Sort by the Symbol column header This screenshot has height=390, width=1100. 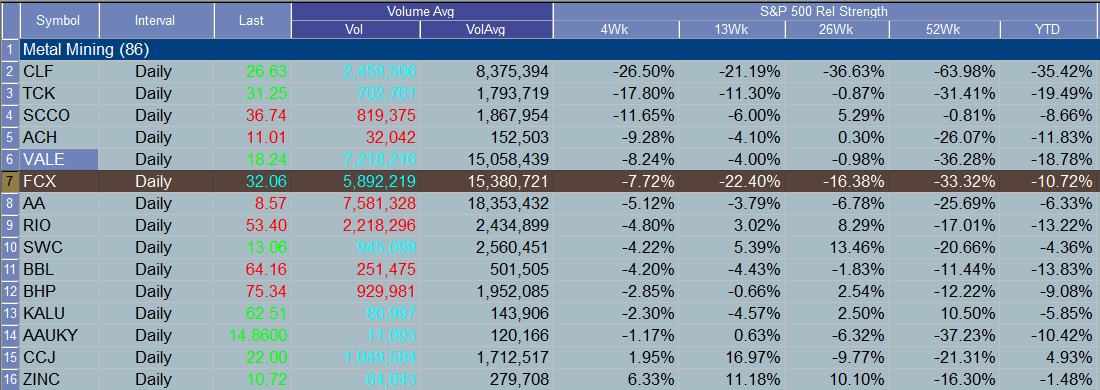click(59, 20)
